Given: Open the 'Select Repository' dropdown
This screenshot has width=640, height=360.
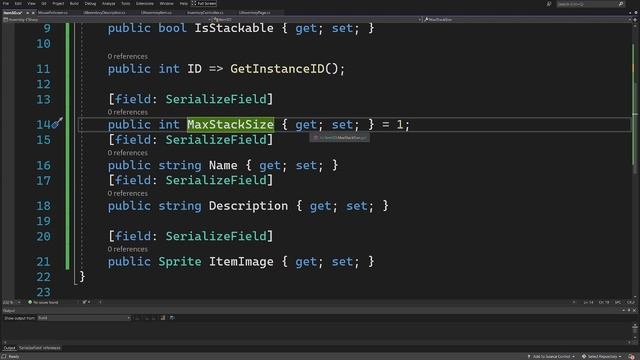Looking at the screenshot, I should coord(602,357).
